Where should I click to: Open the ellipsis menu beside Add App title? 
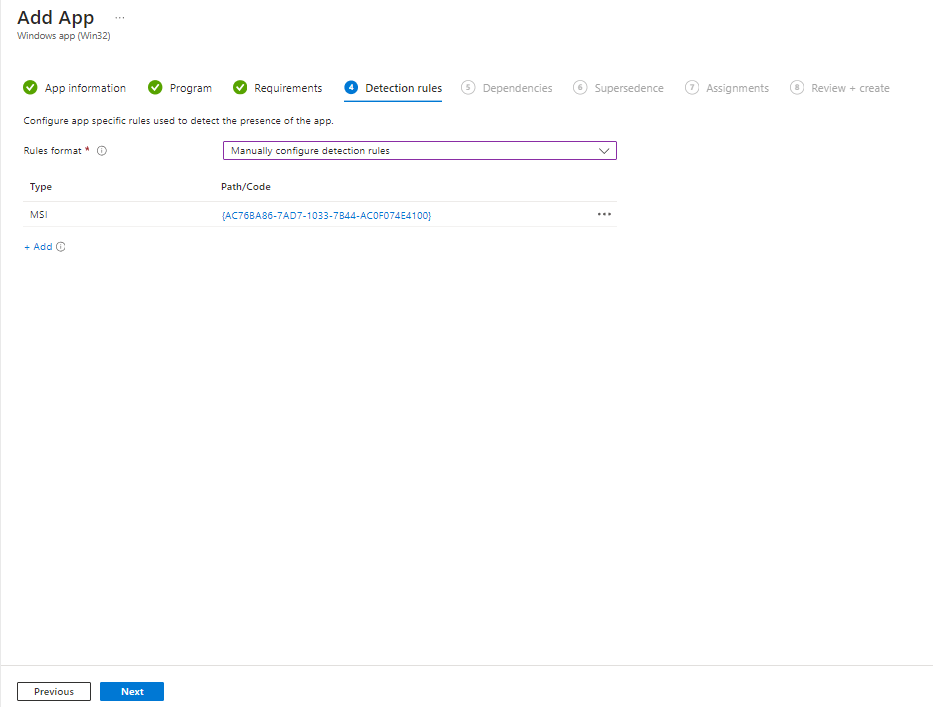[120, 18]
